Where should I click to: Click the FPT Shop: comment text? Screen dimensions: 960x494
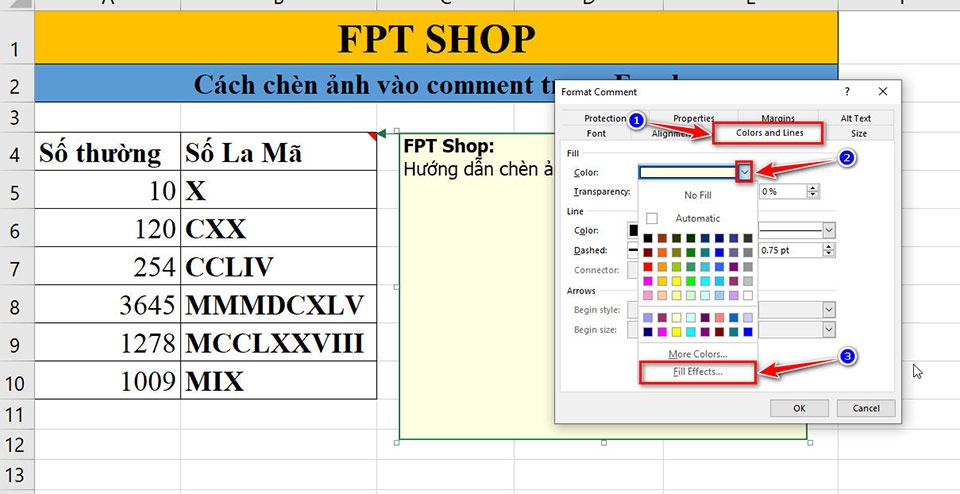tap(449, 147)
